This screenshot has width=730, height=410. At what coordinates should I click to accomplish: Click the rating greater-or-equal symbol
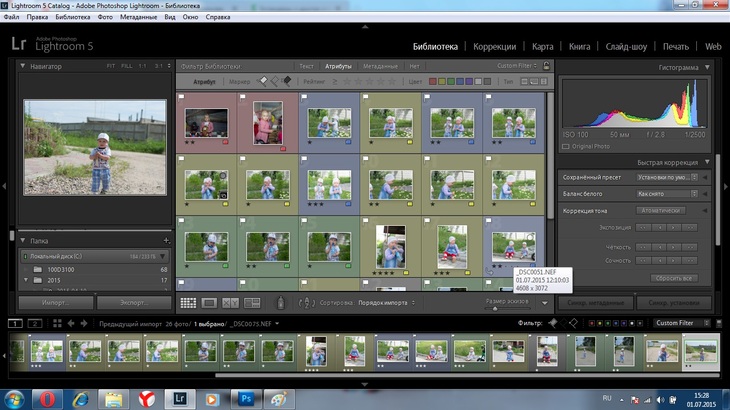click(x=335, y=81)
